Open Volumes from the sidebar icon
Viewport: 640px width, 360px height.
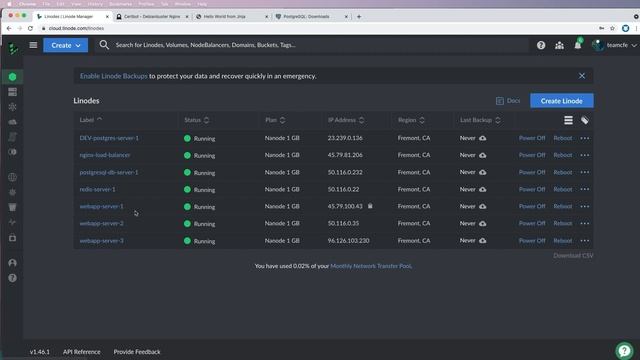point(12,92)
